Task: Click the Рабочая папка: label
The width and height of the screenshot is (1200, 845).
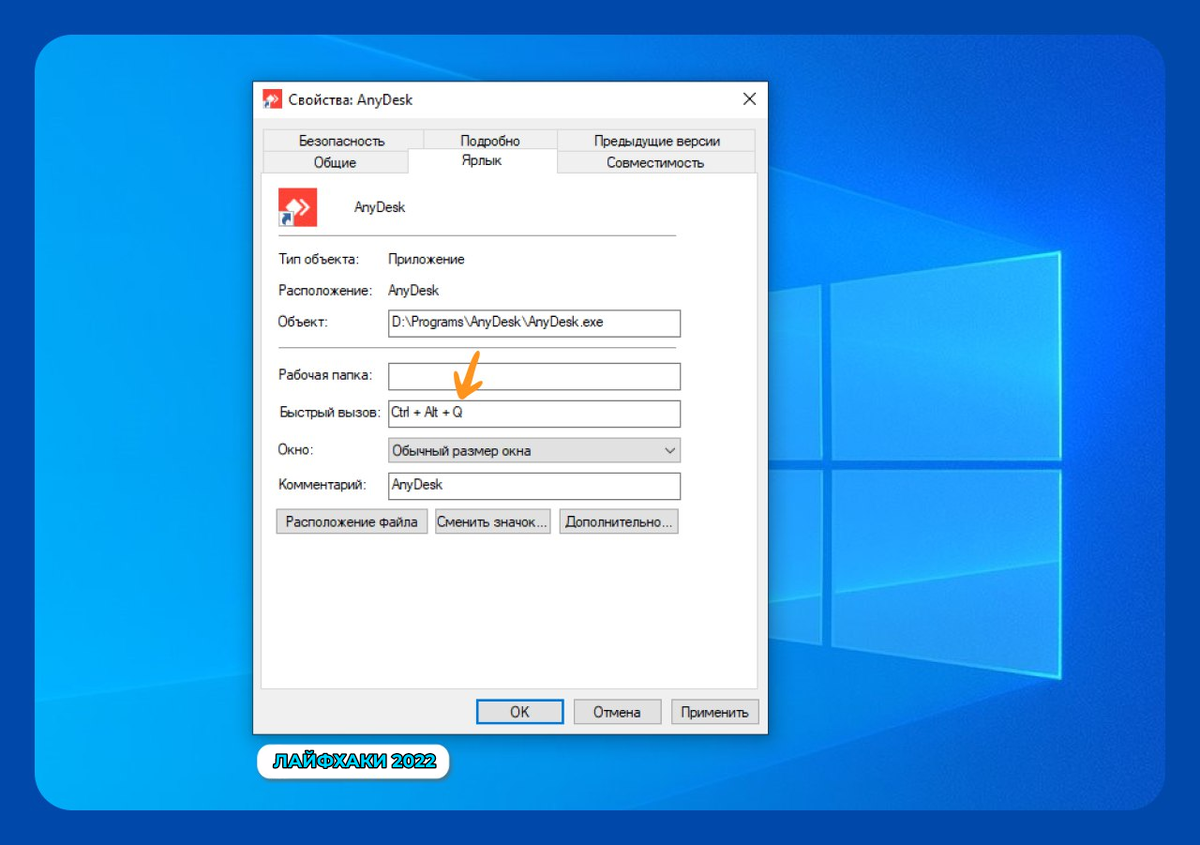Action: (325, 375)
